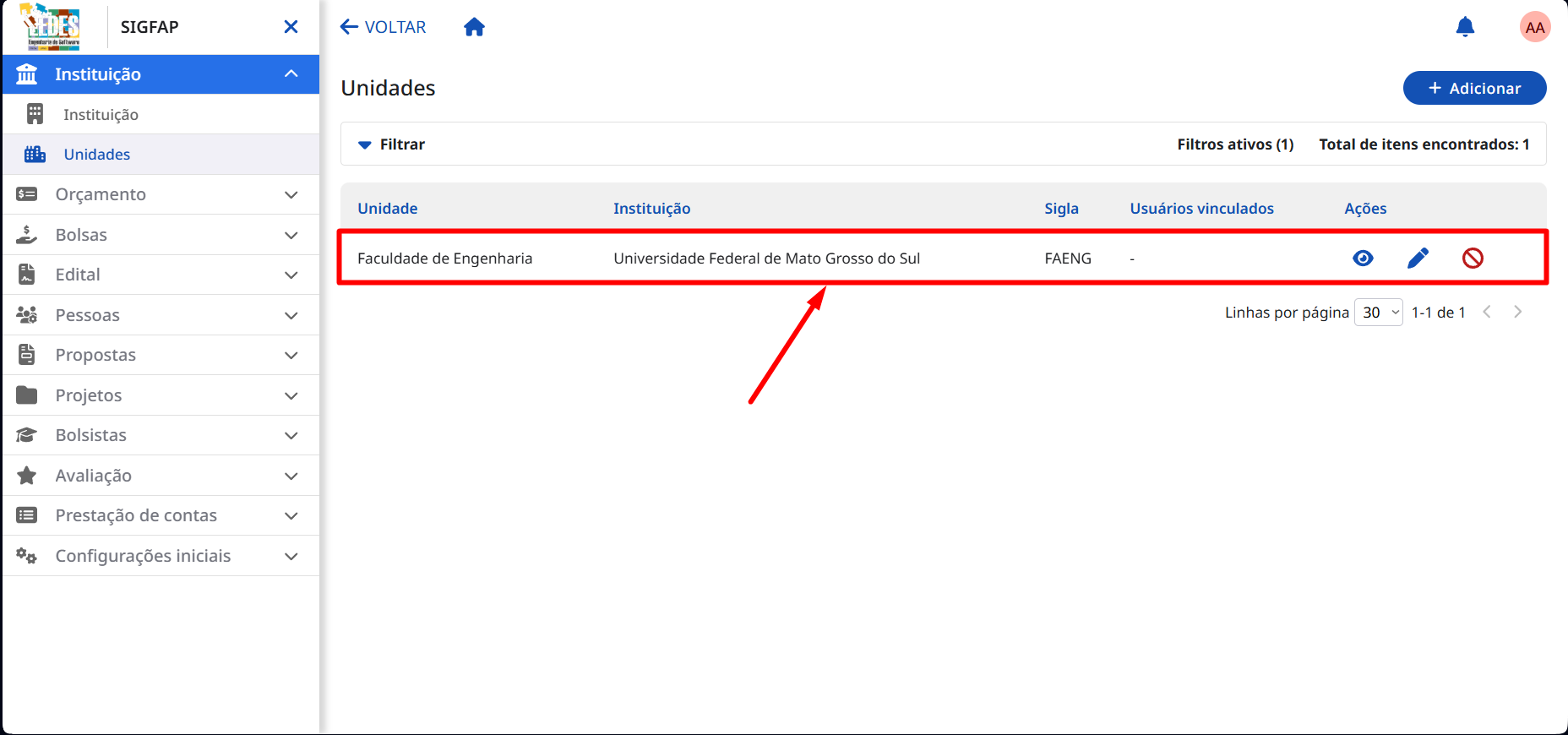Image resolution: width=1568 pixels, height=735 pixels.
Task: Close the SIGFAP sidebar menu
Action: 291,27
